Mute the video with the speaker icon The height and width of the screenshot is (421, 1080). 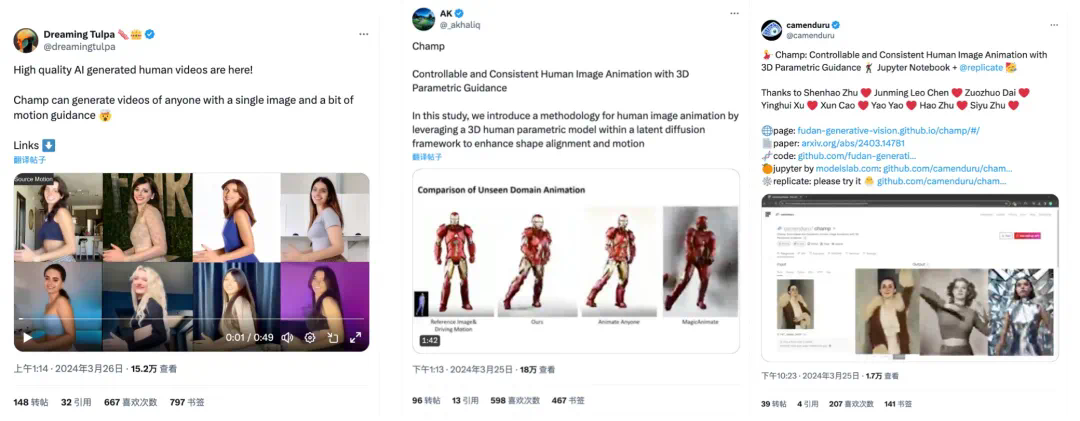[287, 337]
